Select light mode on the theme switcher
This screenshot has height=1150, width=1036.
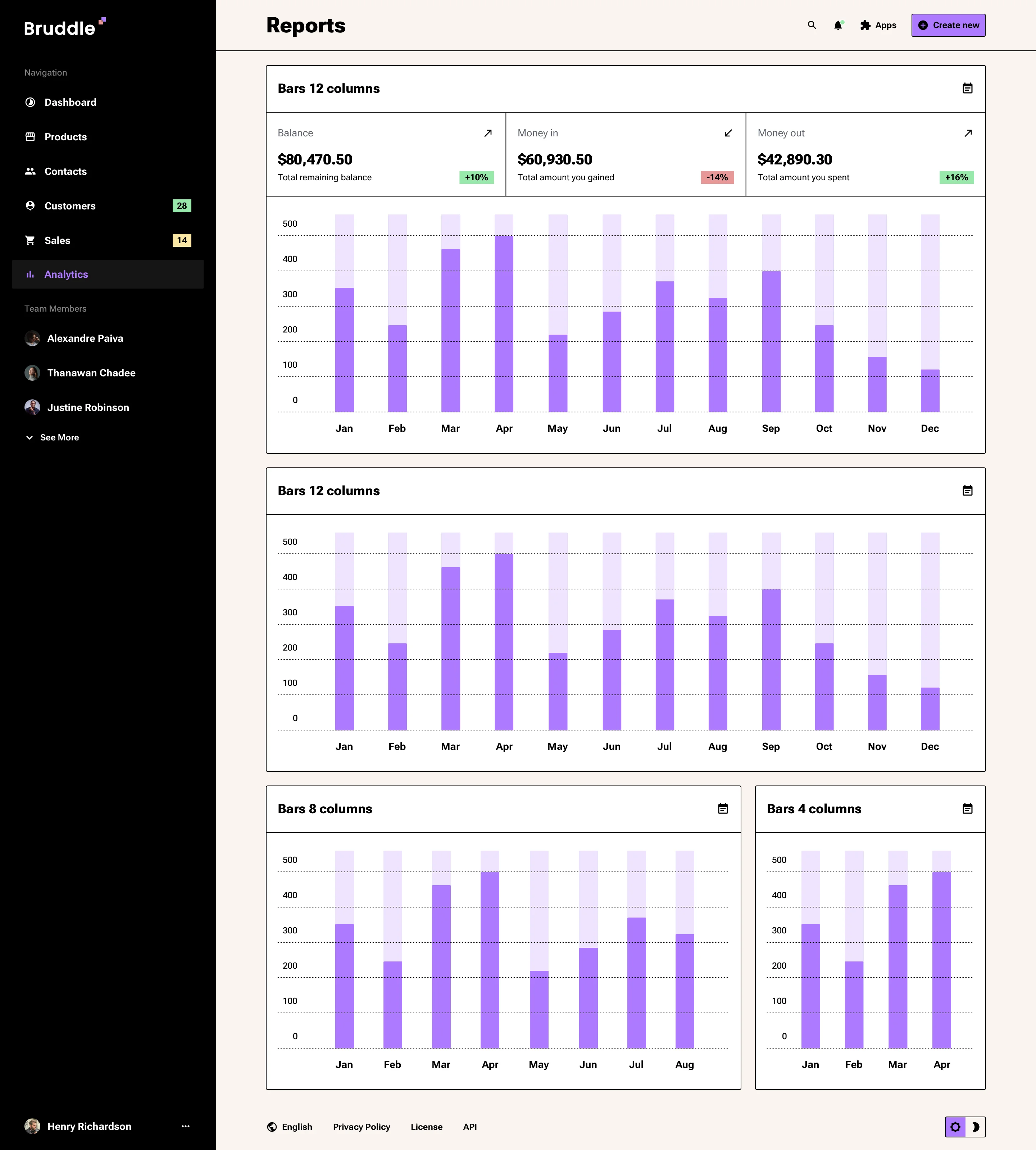point(956,1127)
